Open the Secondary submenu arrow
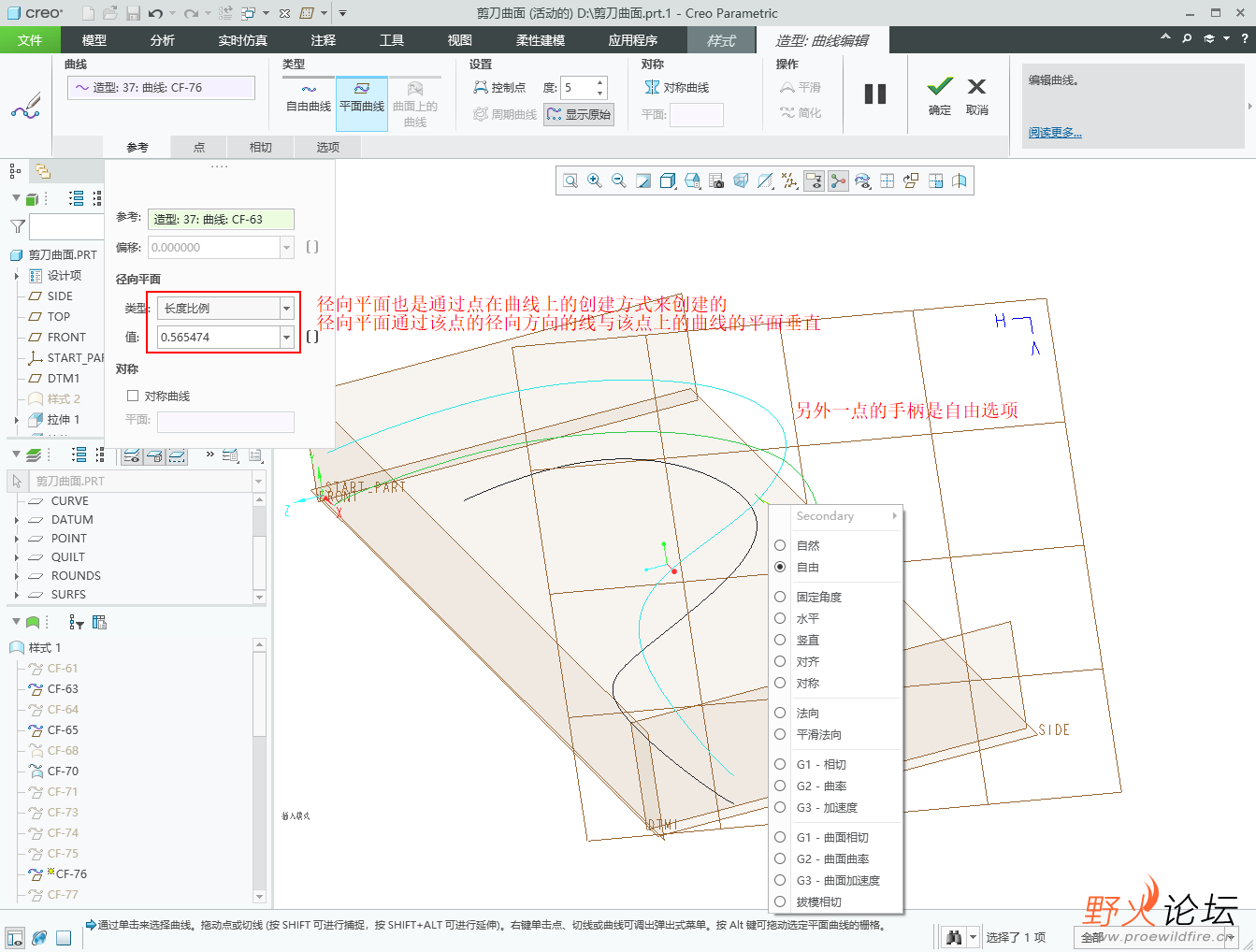The height and width of the screenshot is (952, 1256). tap(895, 516)
